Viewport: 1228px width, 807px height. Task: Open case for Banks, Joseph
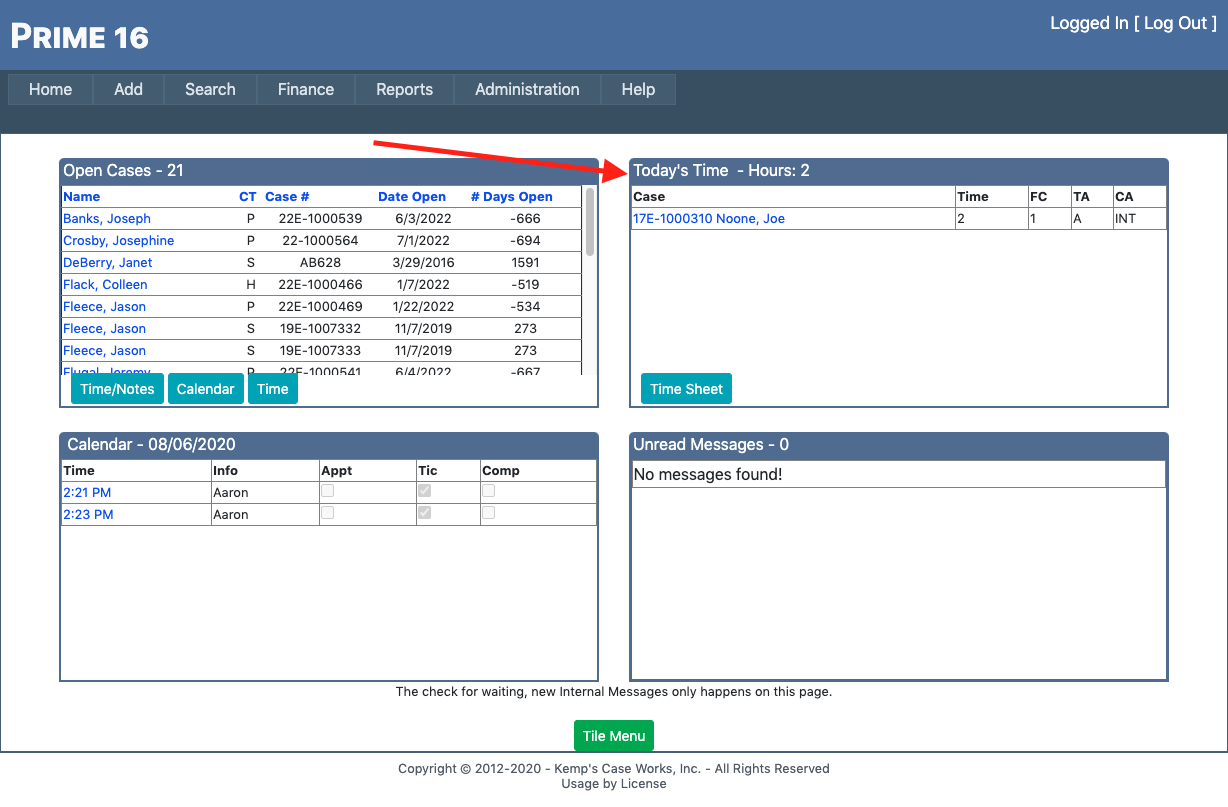point(107,218)
